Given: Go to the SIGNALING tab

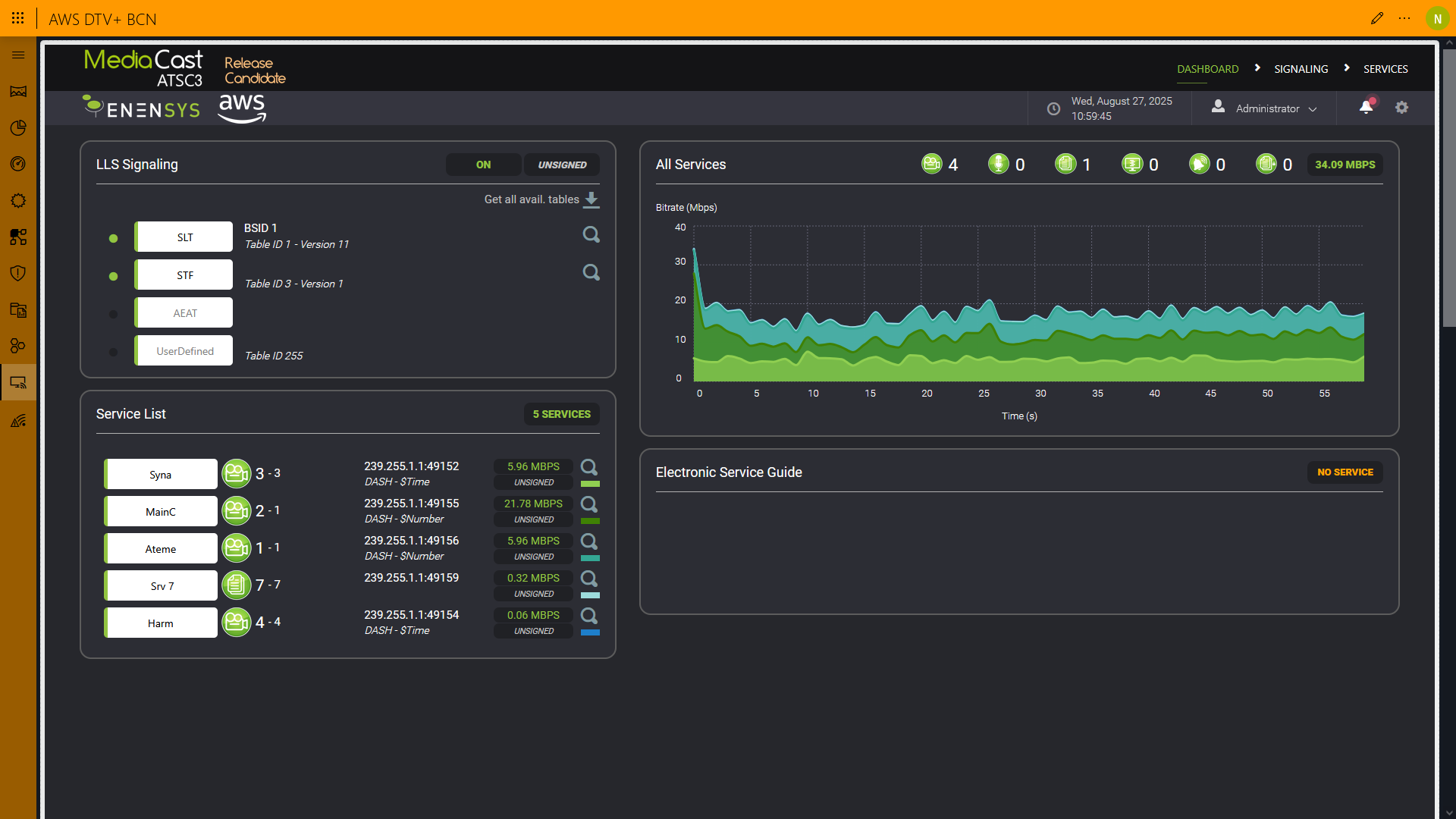Looking at the screenshot, I should coord(1301,69).
